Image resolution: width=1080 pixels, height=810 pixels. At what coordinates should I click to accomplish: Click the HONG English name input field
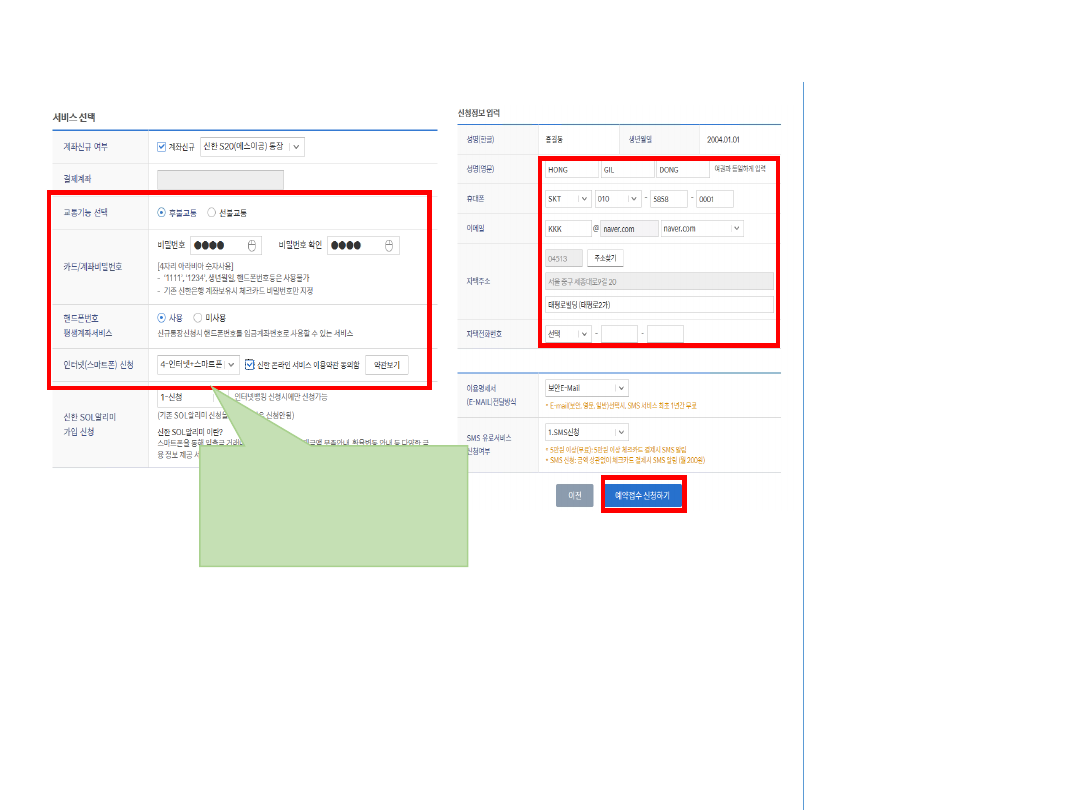tap(571, 170)
